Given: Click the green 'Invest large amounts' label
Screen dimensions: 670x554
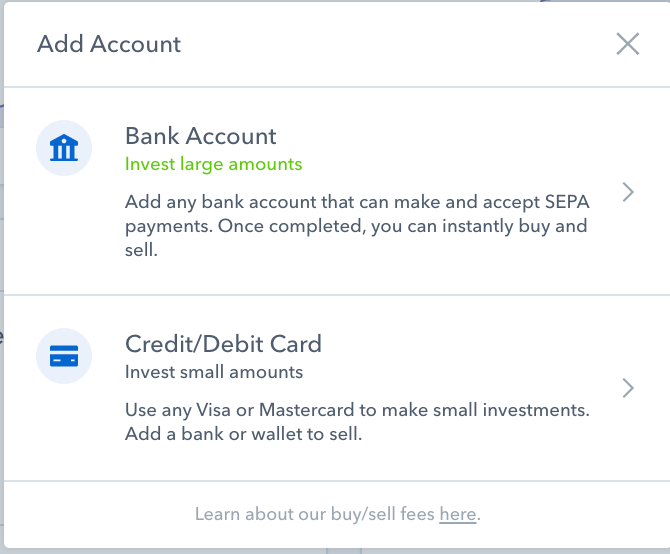Looking at the screenshot, I should tap(213, 164).
